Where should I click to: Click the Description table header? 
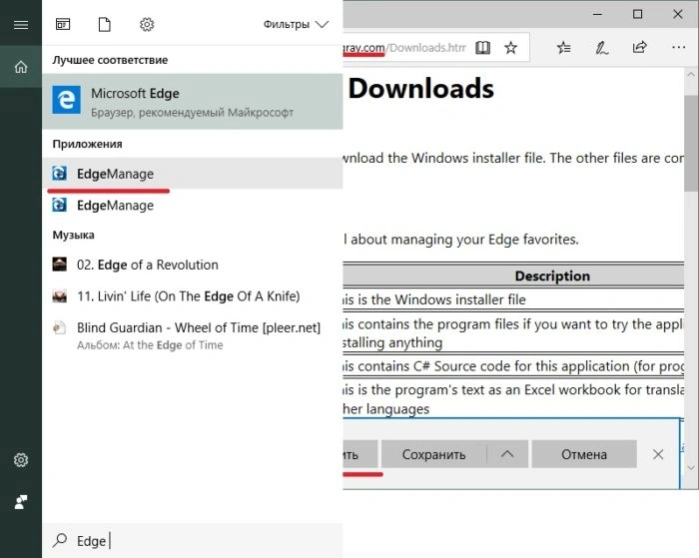[x=552, y=276]
